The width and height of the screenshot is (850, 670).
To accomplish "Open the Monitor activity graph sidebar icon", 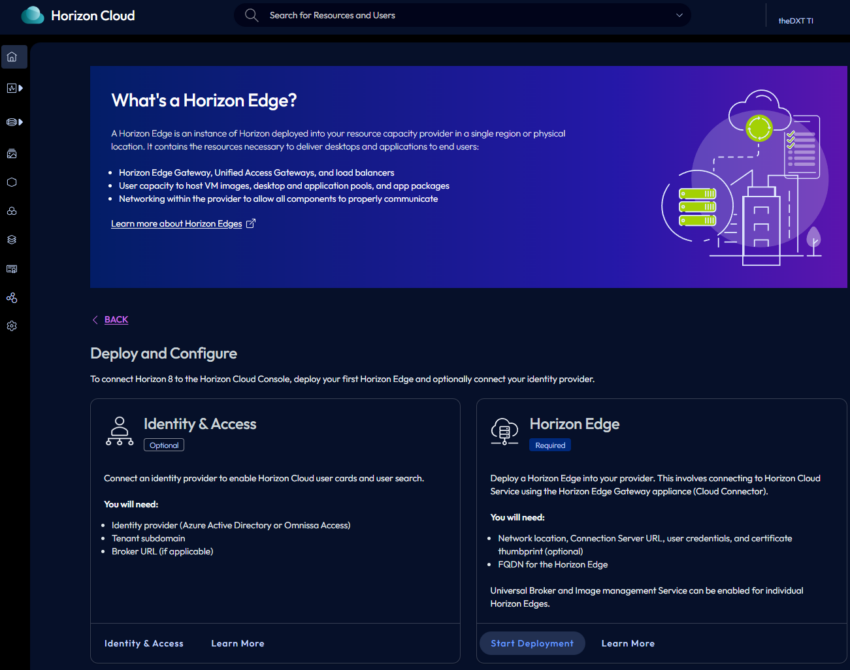I will pos(11,88).
